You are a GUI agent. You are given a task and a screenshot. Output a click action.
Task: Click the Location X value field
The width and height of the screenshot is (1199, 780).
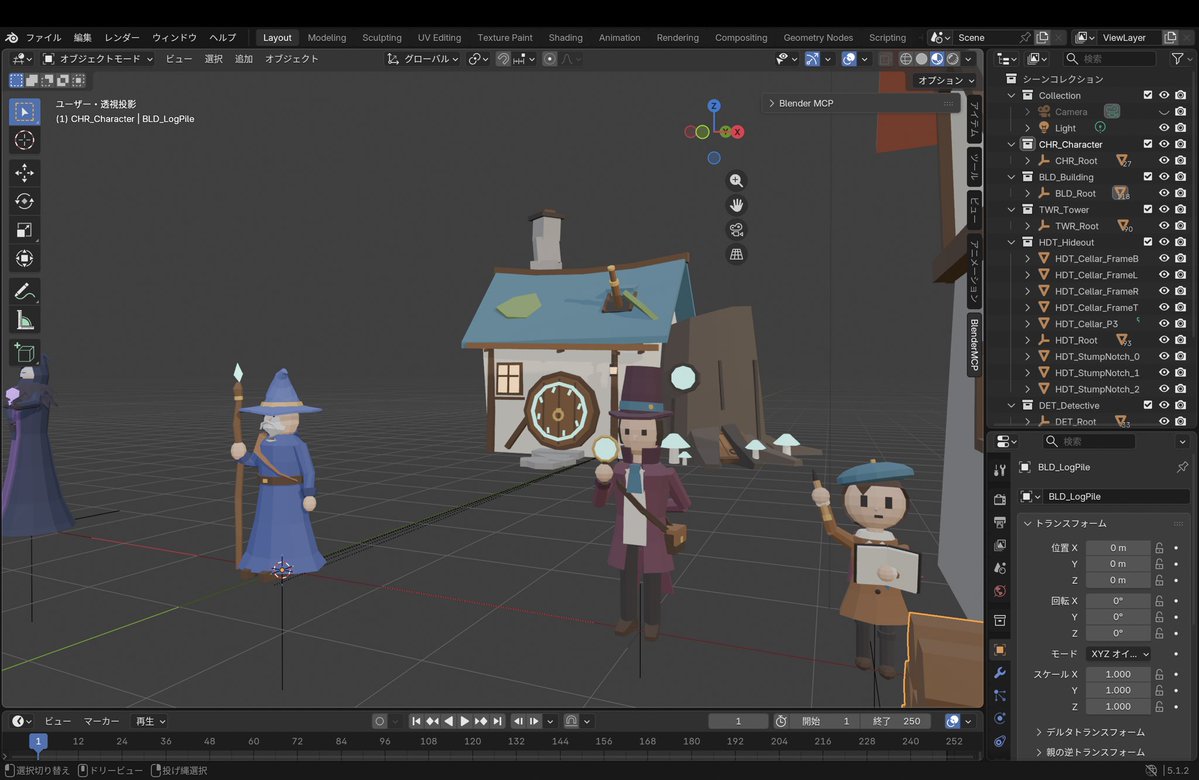click(x=1118, y=548)
